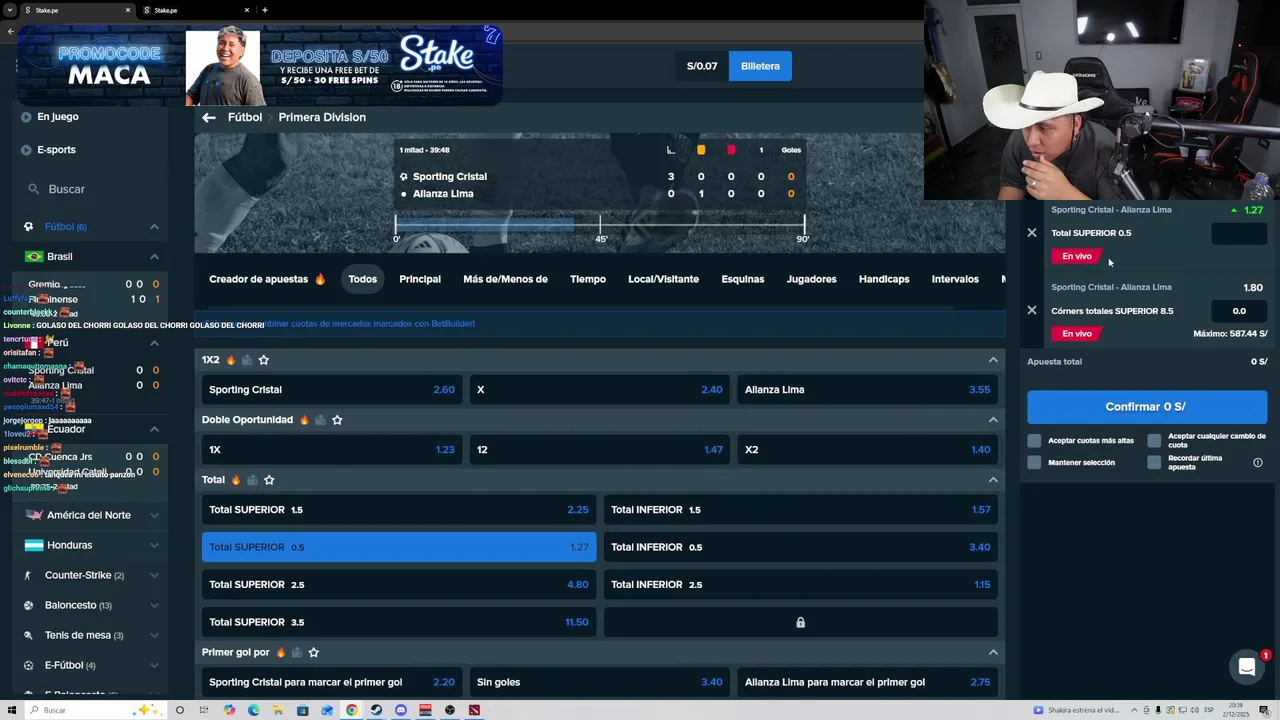Image resolution: width=1280 pixels, height=720 pixels.
Task: Bet on Sporting Cristal at 2.60
Action: point(331,390)
